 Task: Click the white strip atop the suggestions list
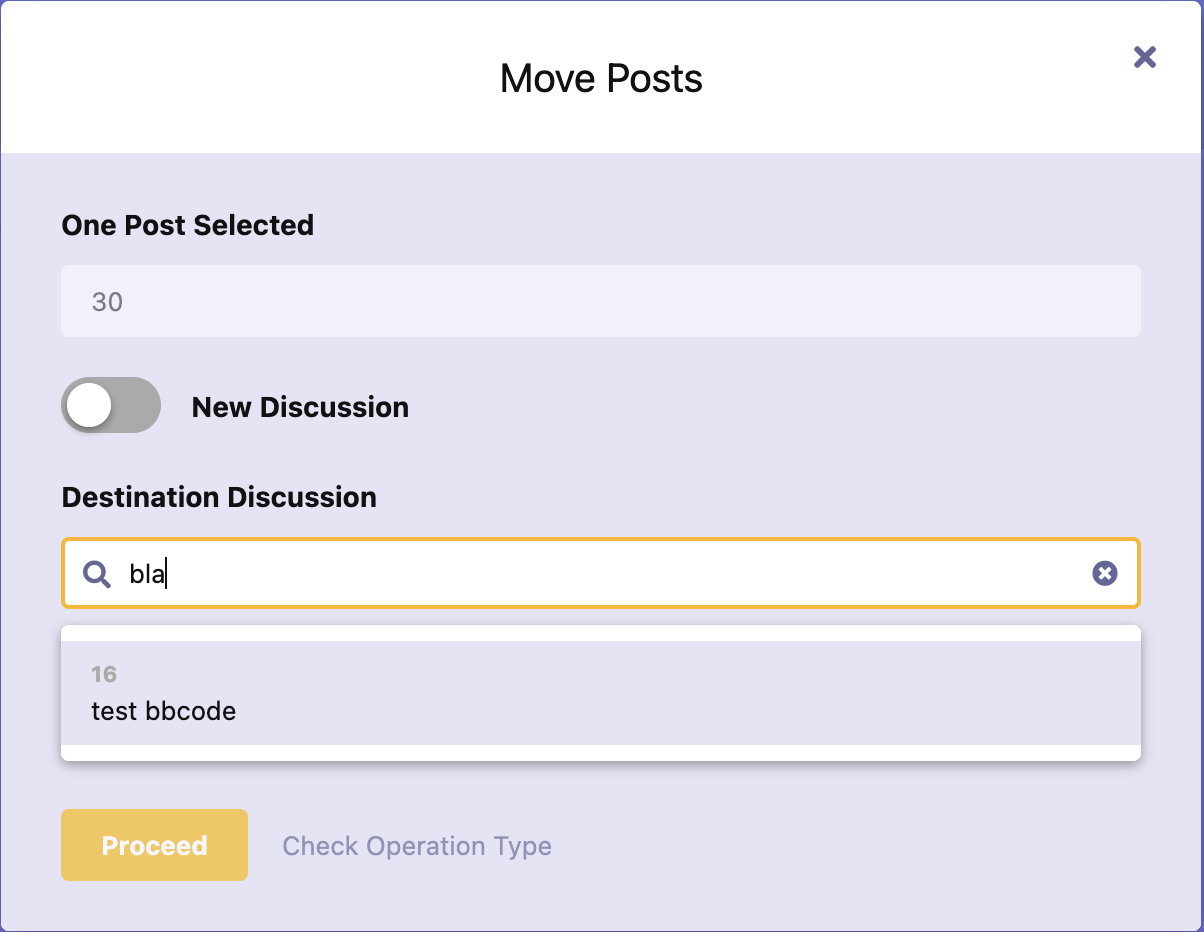(600, 633)
